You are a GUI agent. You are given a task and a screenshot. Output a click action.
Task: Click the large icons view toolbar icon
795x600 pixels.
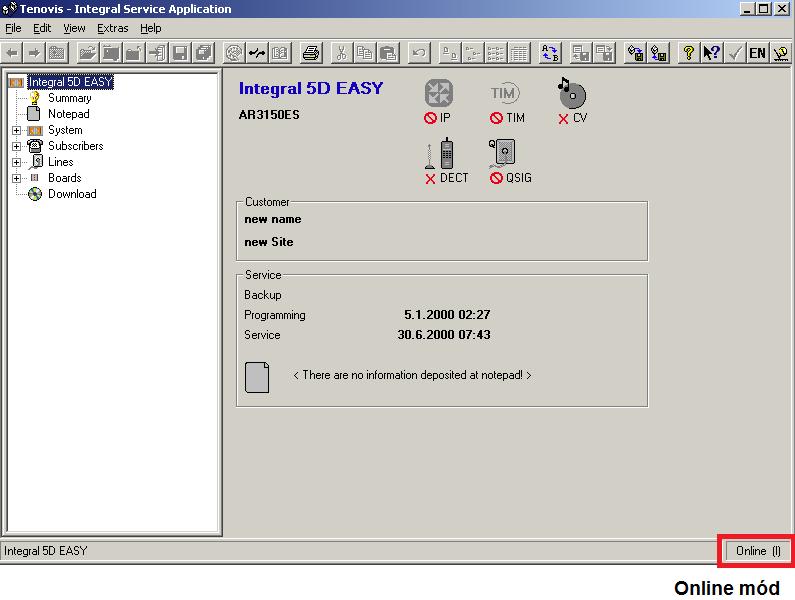pyautogui.click(x=449, y=53)
